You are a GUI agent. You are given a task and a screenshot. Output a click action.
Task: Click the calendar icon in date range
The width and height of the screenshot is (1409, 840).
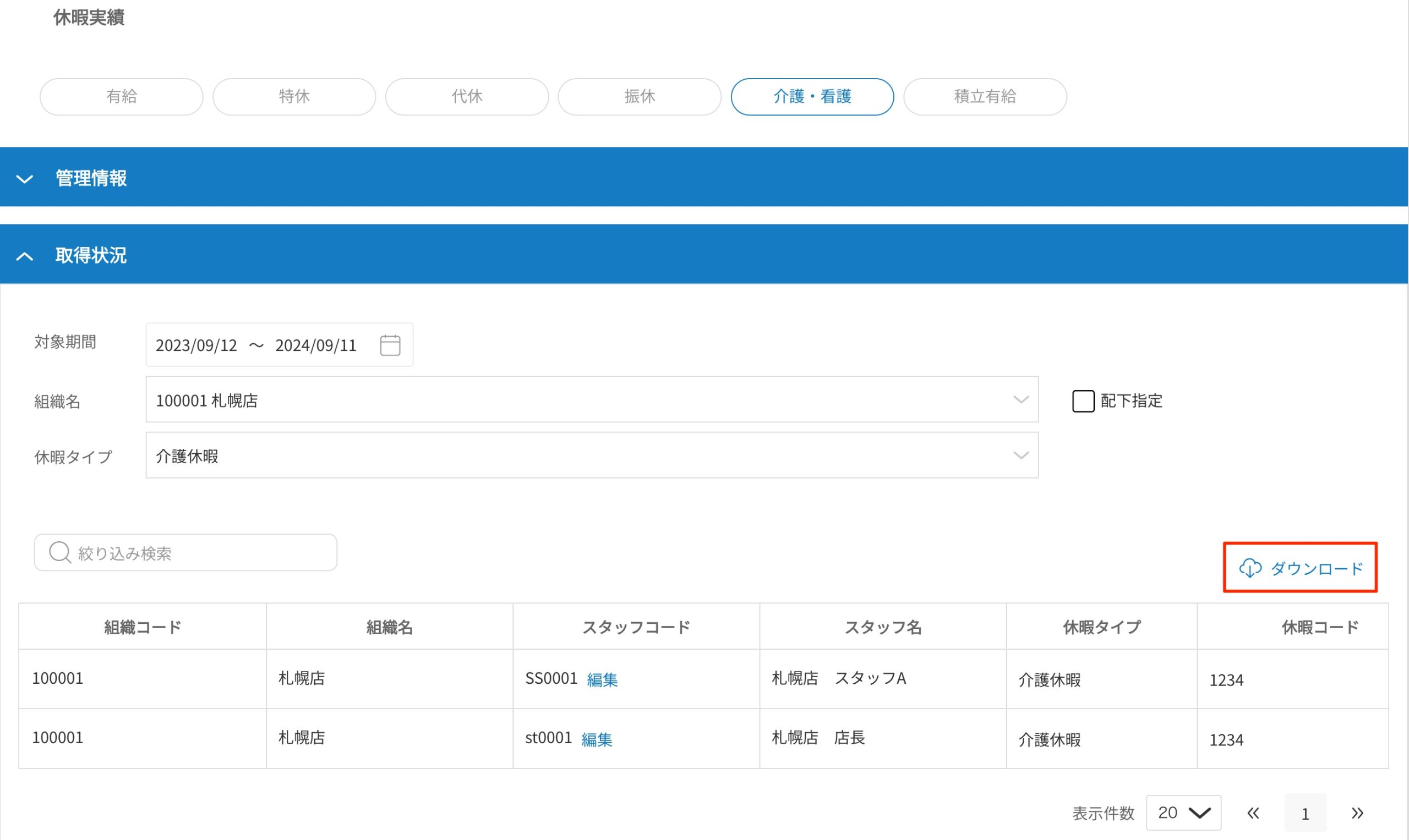pos(390,345)
